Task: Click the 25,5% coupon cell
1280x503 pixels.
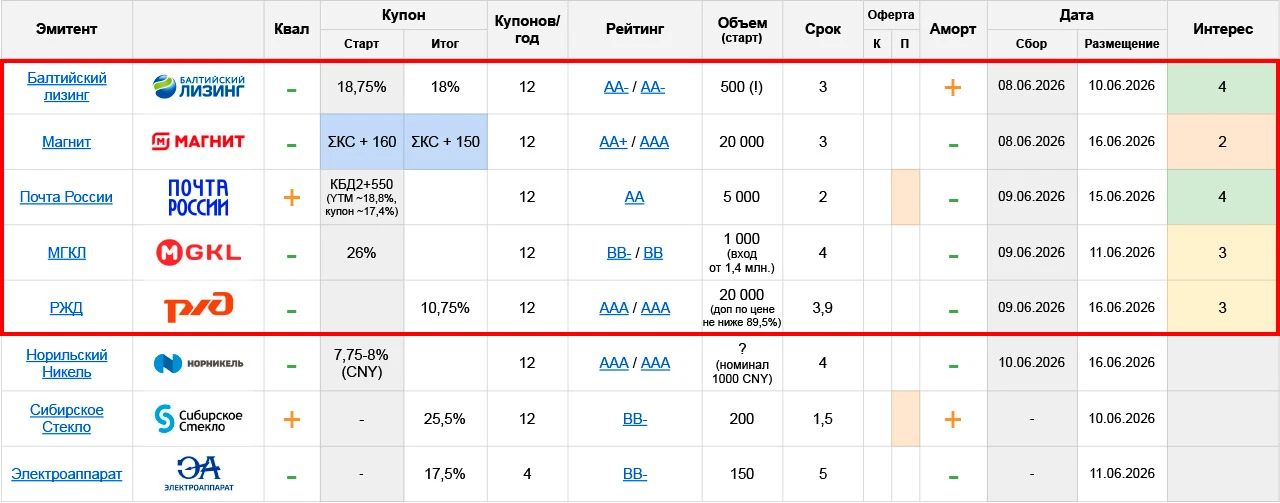Action: (445, 419)
